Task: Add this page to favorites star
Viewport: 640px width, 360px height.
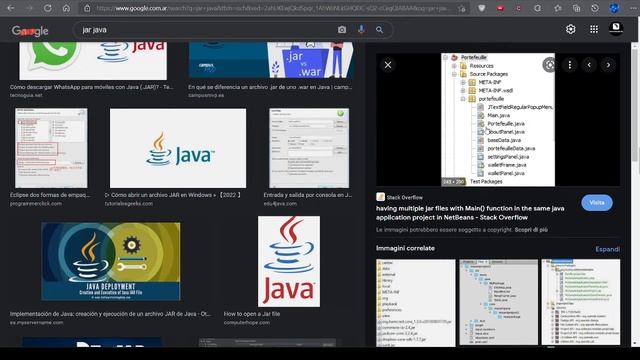Action: 462,8
